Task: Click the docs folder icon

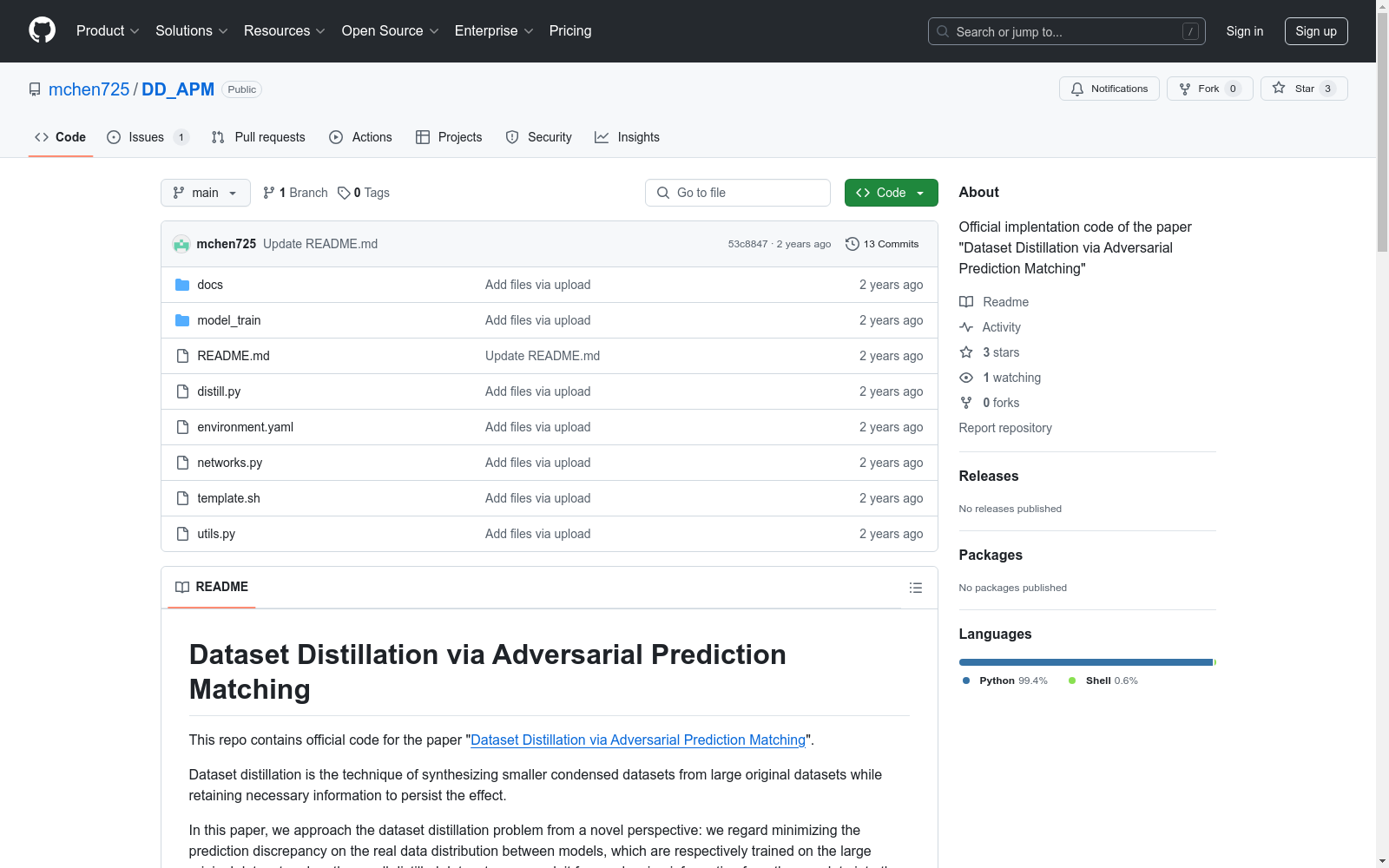Action: (x=182, y=285)
